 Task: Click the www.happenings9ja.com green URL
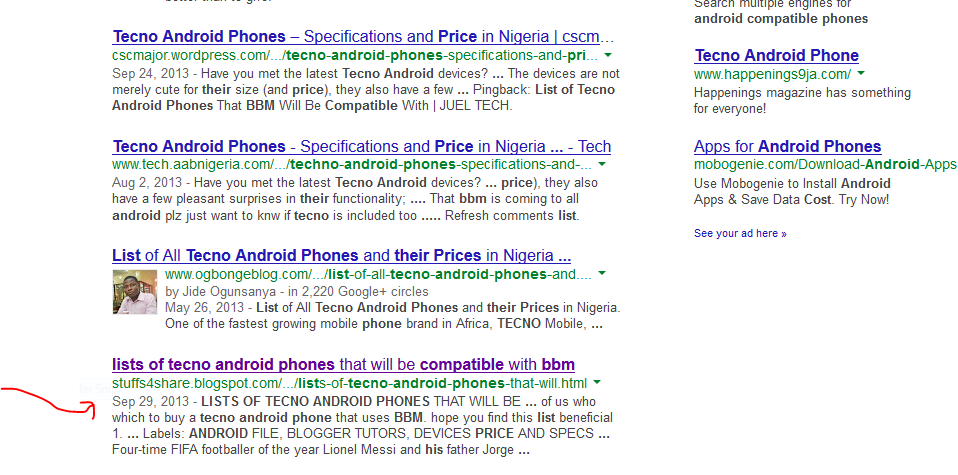(772, 75)
